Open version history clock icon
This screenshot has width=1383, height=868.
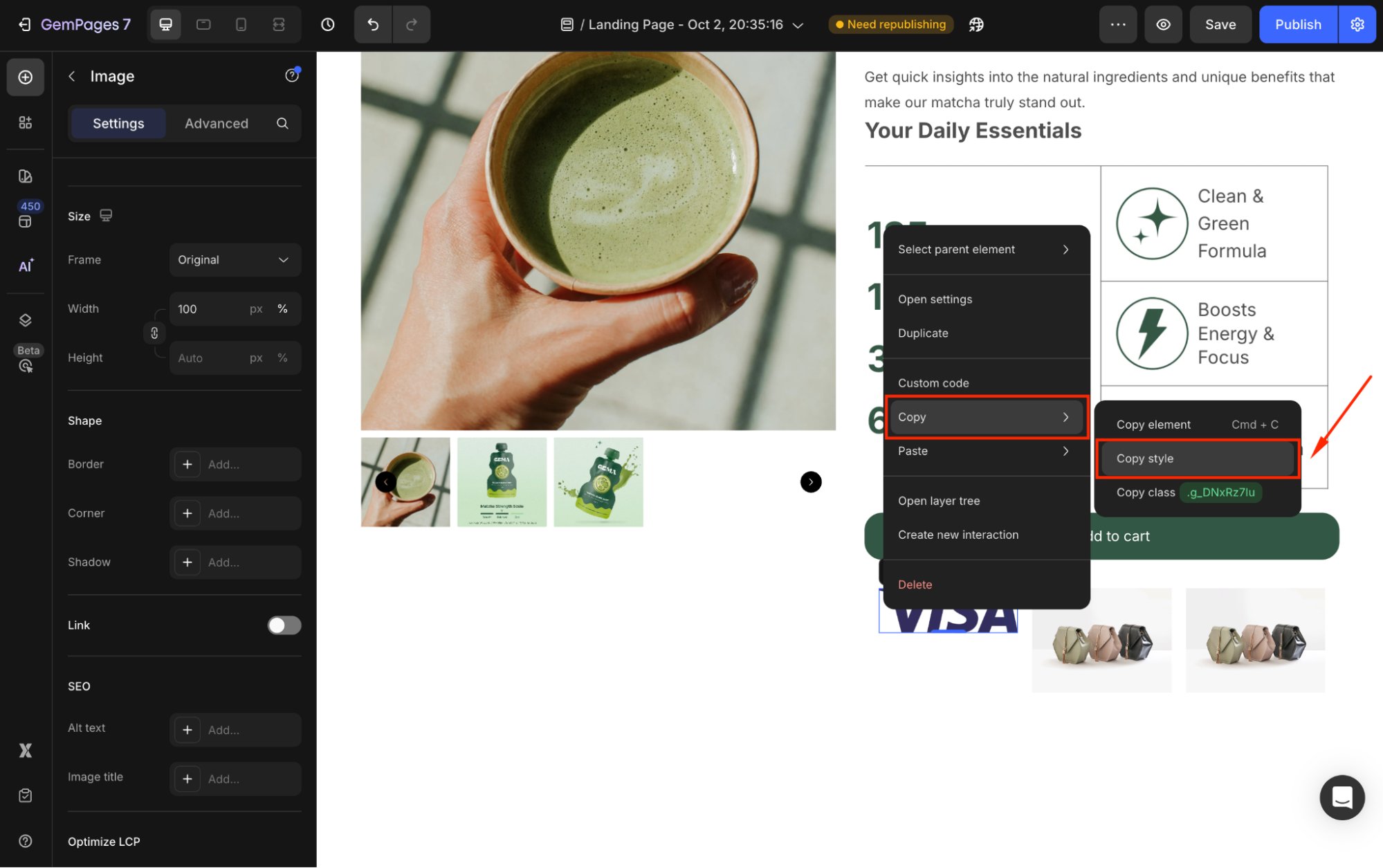point(328,25)
